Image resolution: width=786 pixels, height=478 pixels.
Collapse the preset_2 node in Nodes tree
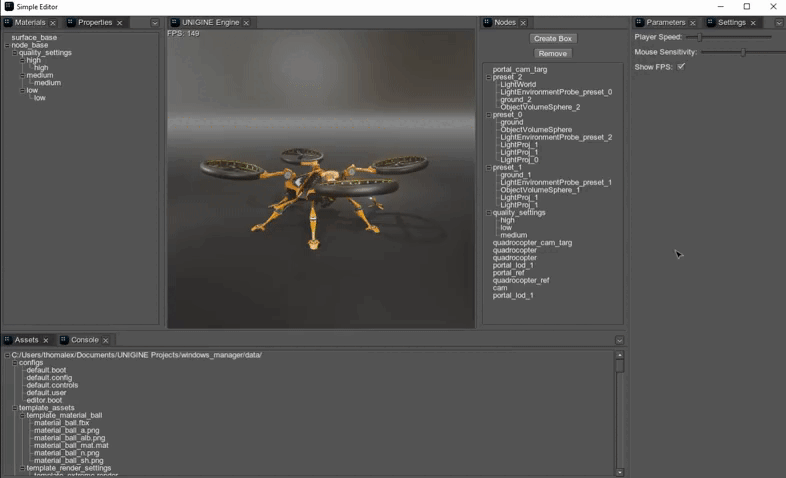point(489,77)
